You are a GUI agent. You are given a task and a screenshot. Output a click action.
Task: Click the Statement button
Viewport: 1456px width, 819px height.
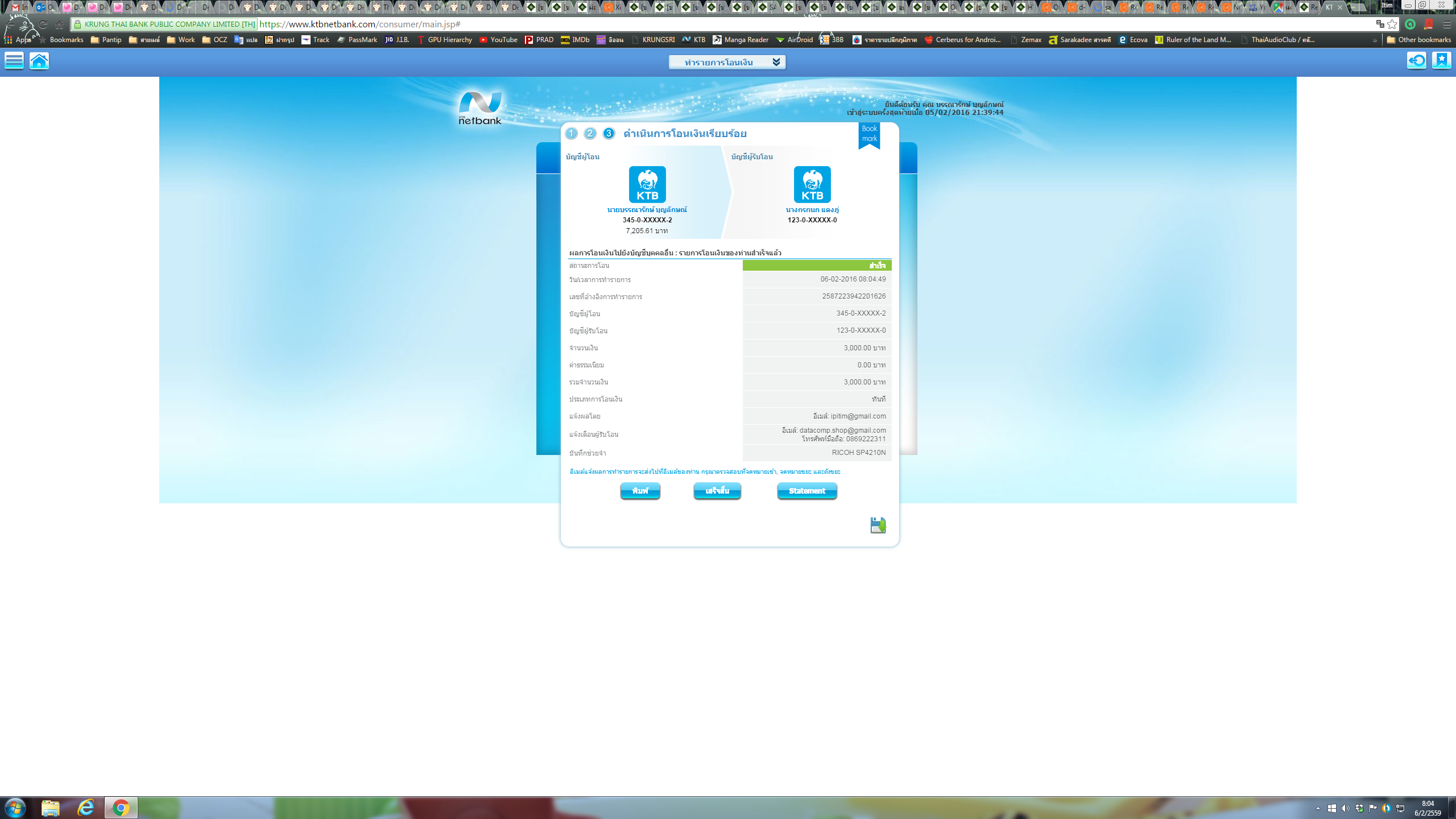[806, 491]
